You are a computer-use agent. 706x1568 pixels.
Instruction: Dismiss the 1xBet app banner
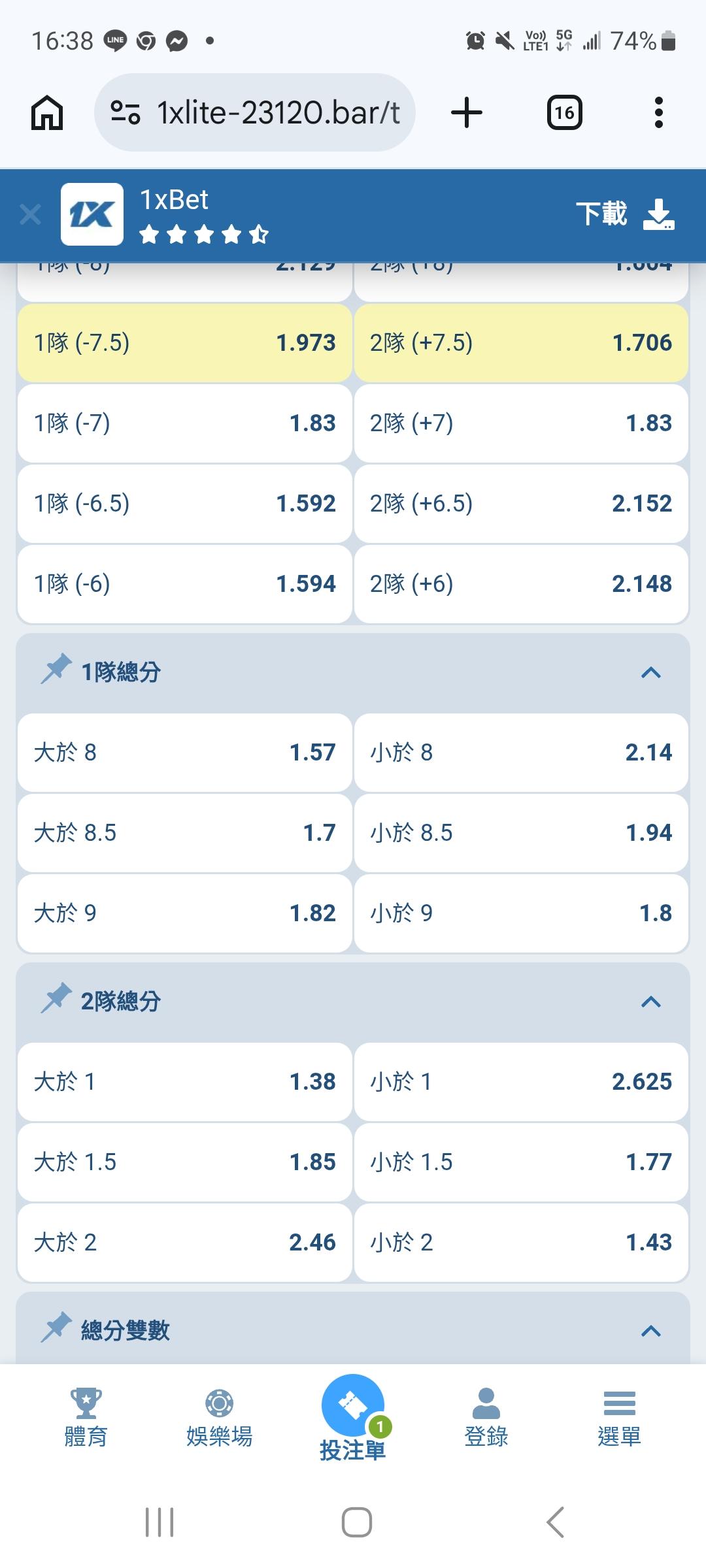[30, 214]
